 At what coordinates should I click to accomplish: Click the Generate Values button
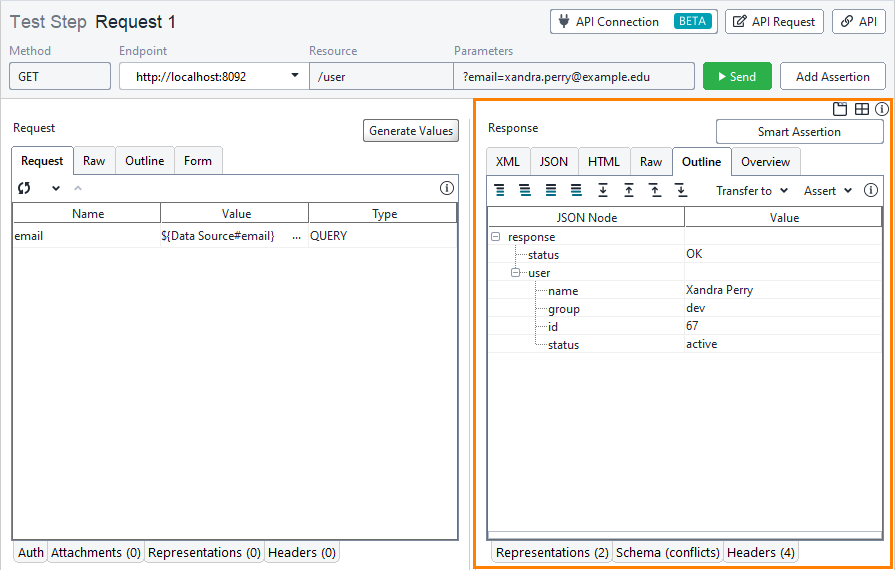[x=410, y=130]
